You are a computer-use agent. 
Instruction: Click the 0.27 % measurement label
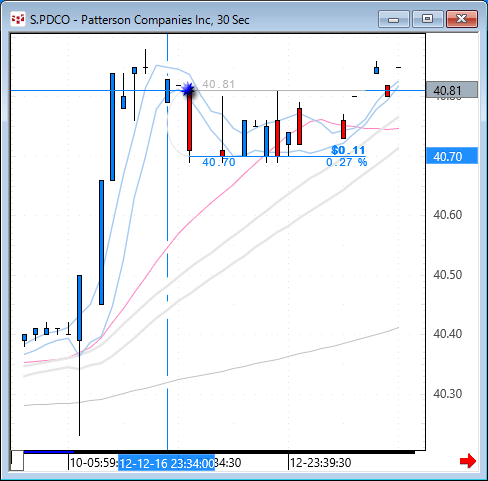tap(347, 162)
